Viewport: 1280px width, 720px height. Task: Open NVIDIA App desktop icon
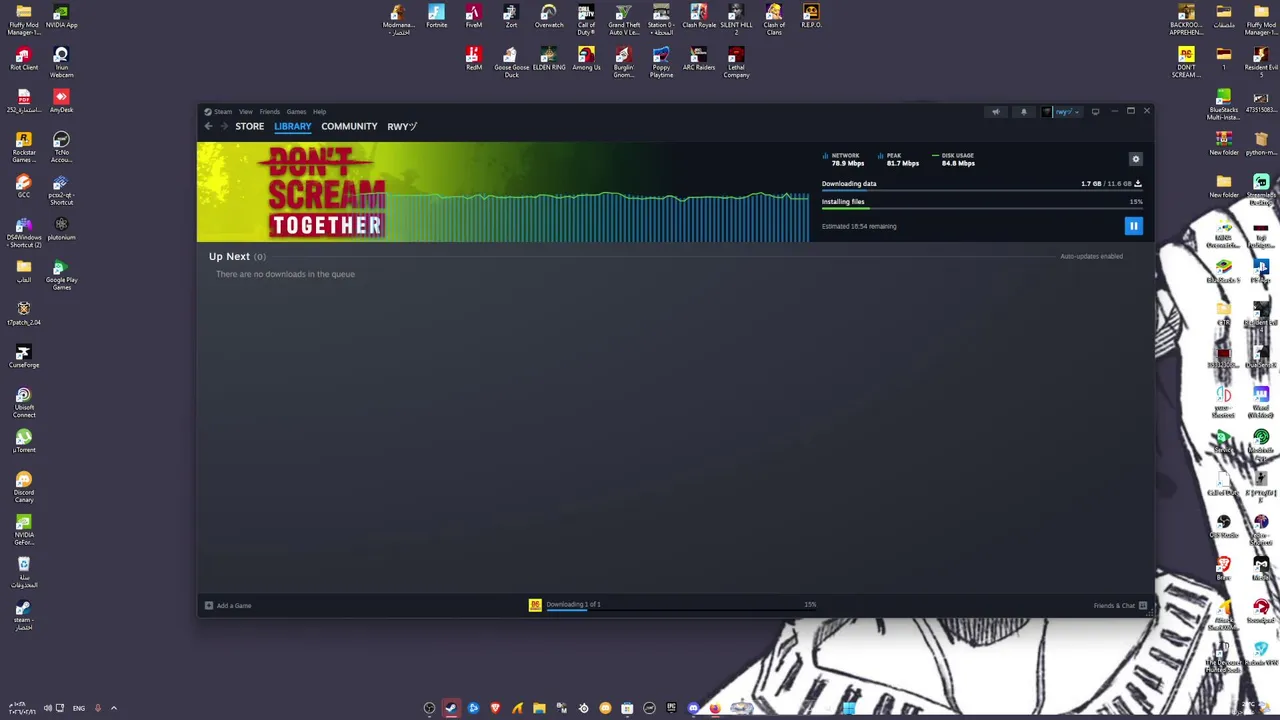pyautogui.click(x=61, y=17)
